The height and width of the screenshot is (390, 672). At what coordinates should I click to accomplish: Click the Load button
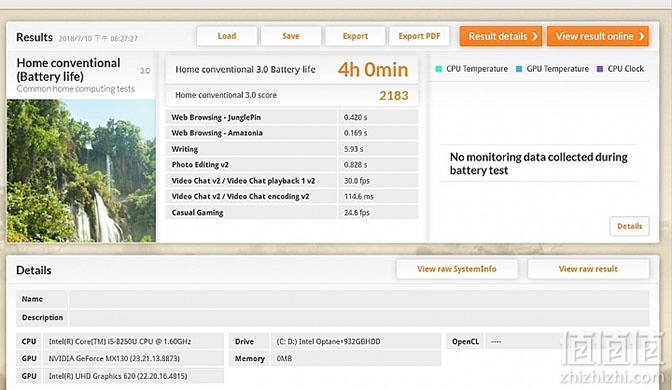click(227, 36)
